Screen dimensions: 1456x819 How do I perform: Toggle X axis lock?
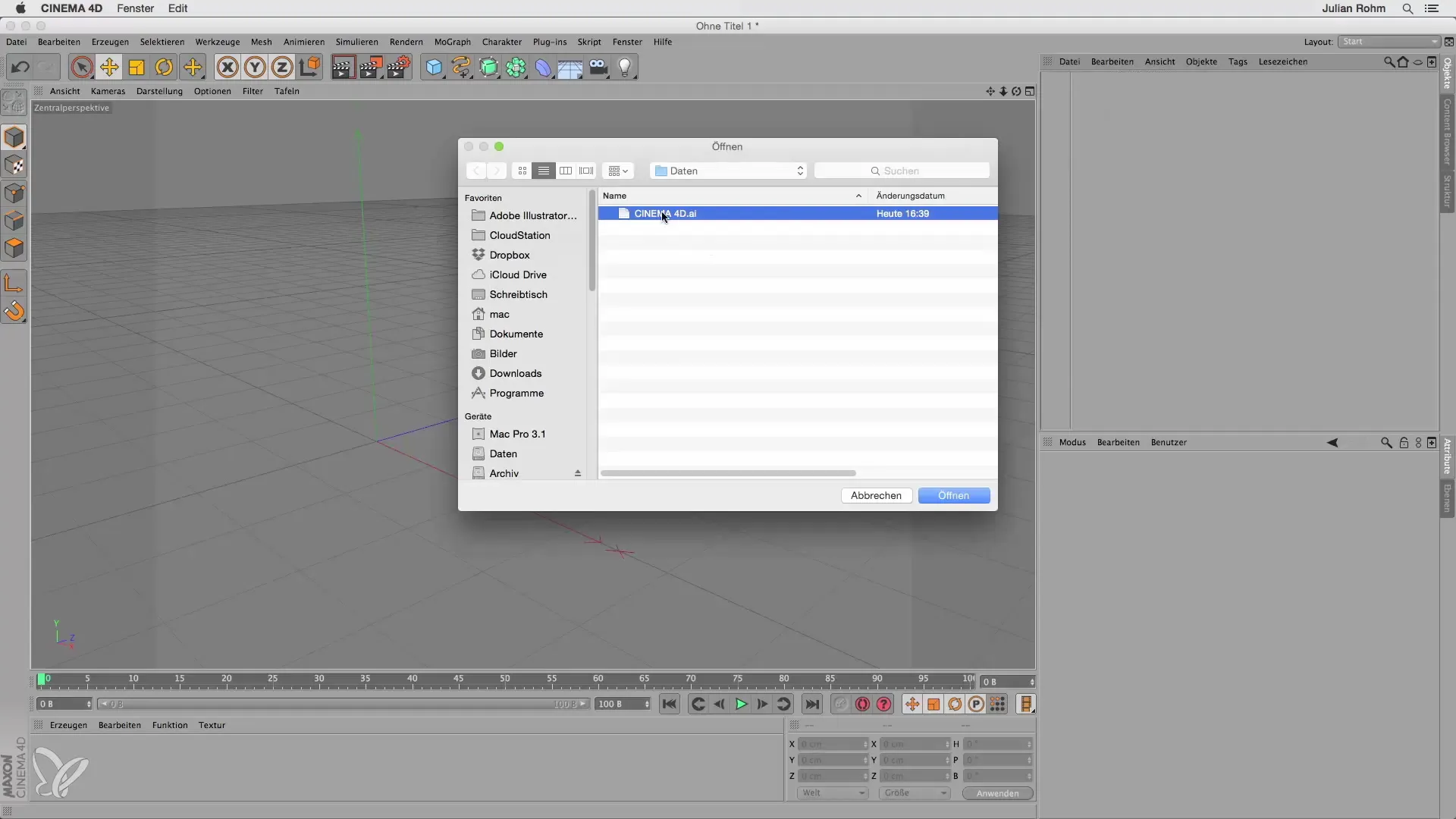tap(227, 67)
